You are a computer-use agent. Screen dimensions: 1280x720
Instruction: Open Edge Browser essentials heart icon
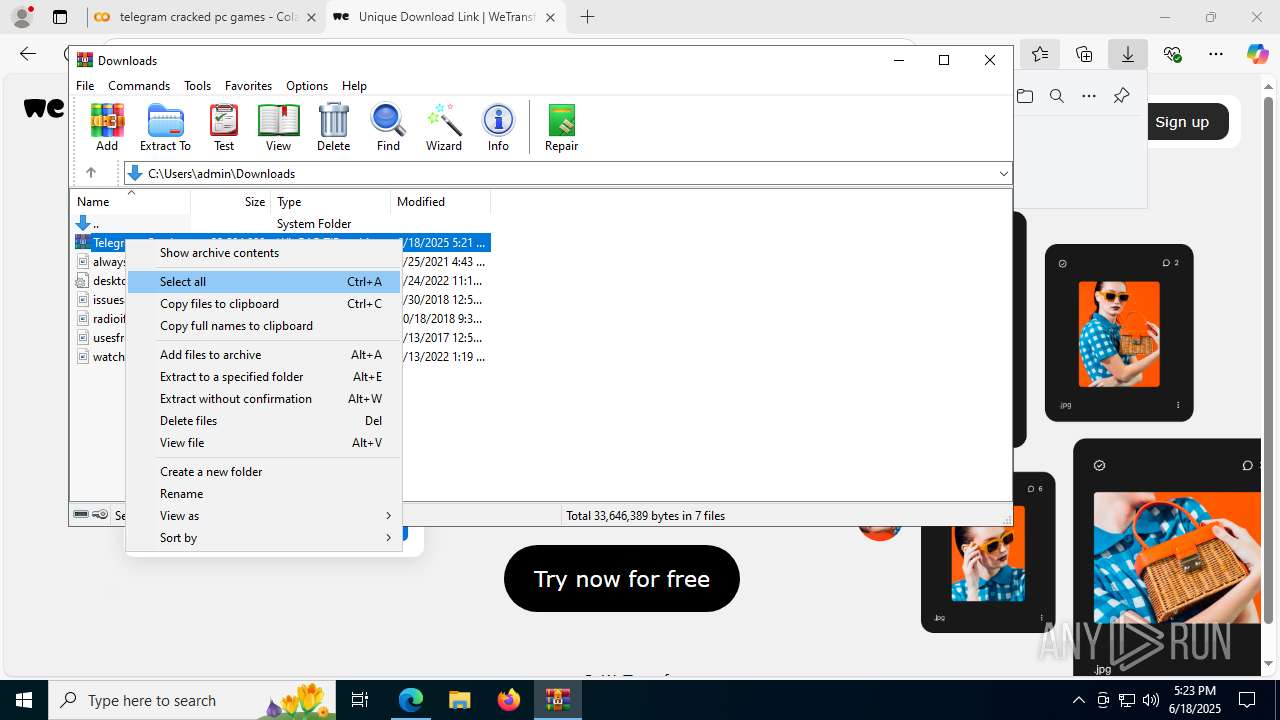[x=1172, y=54]
